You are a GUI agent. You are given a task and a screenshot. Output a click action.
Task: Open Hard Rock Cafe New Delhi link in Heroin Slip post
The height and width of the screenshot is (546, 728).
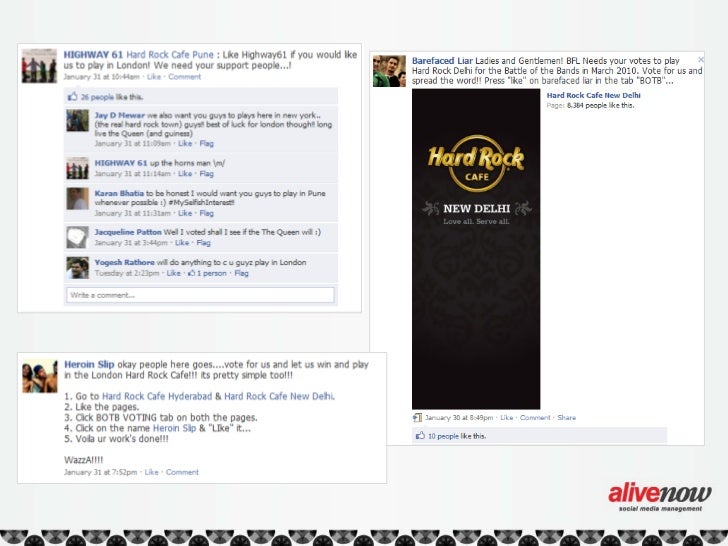coord(279,396)
